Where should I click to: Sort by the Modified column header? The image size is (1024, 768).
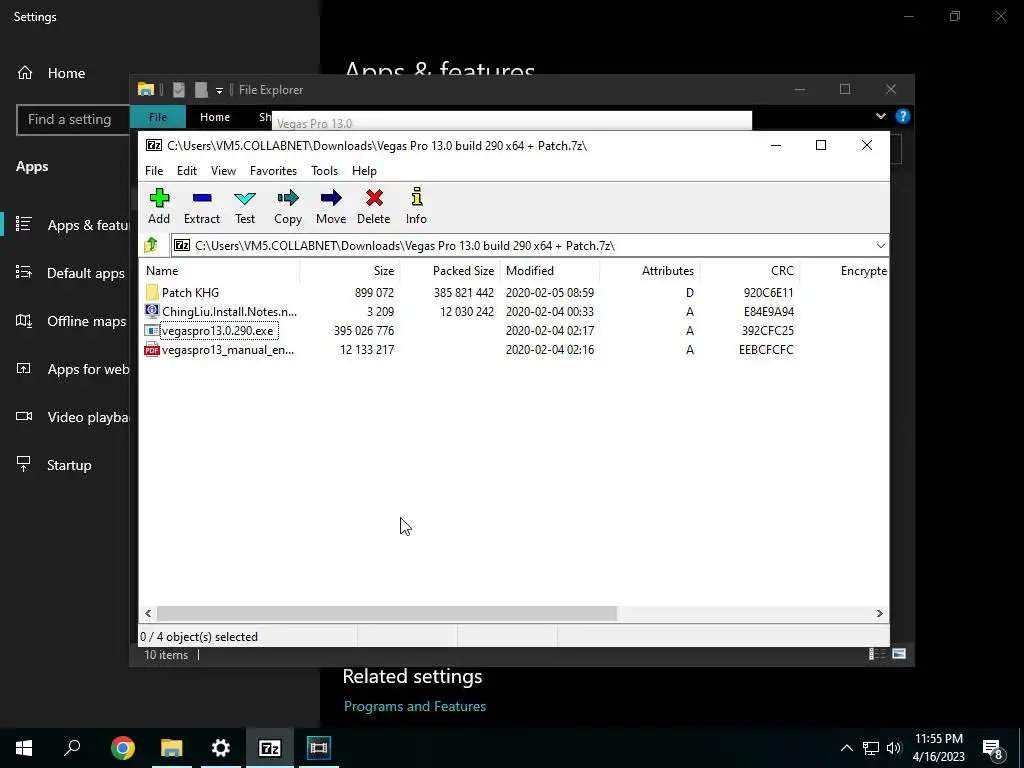550,270
